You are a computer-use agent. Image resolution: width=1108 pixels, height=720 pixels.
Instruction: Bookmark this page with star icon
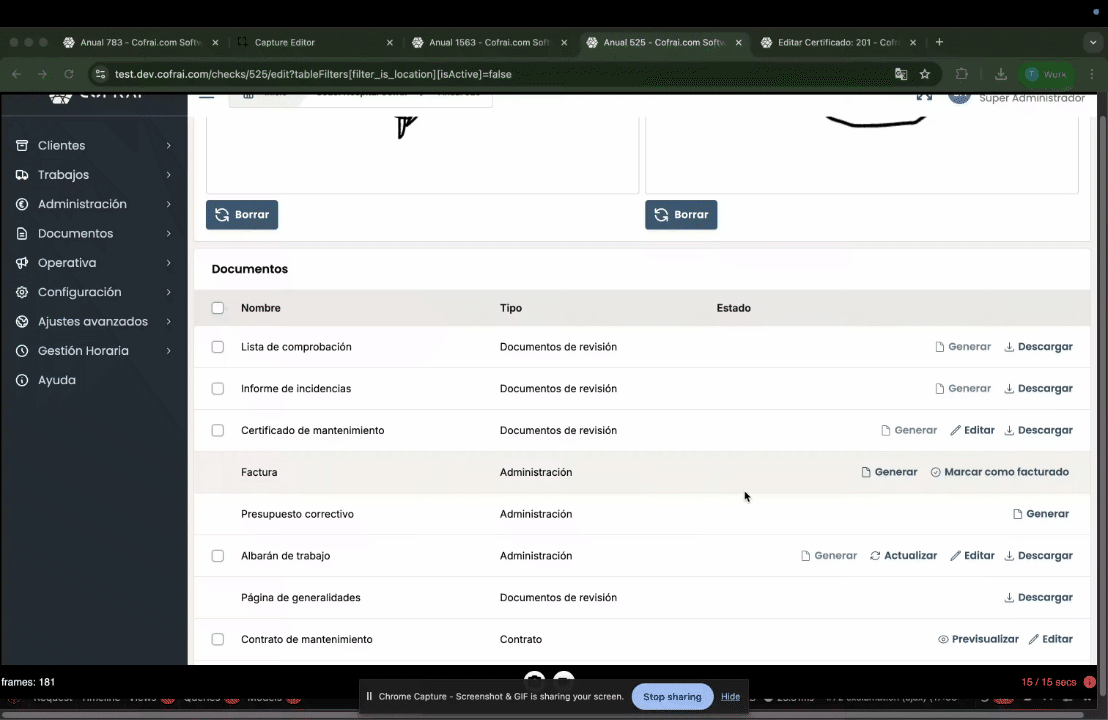point(925,74)
